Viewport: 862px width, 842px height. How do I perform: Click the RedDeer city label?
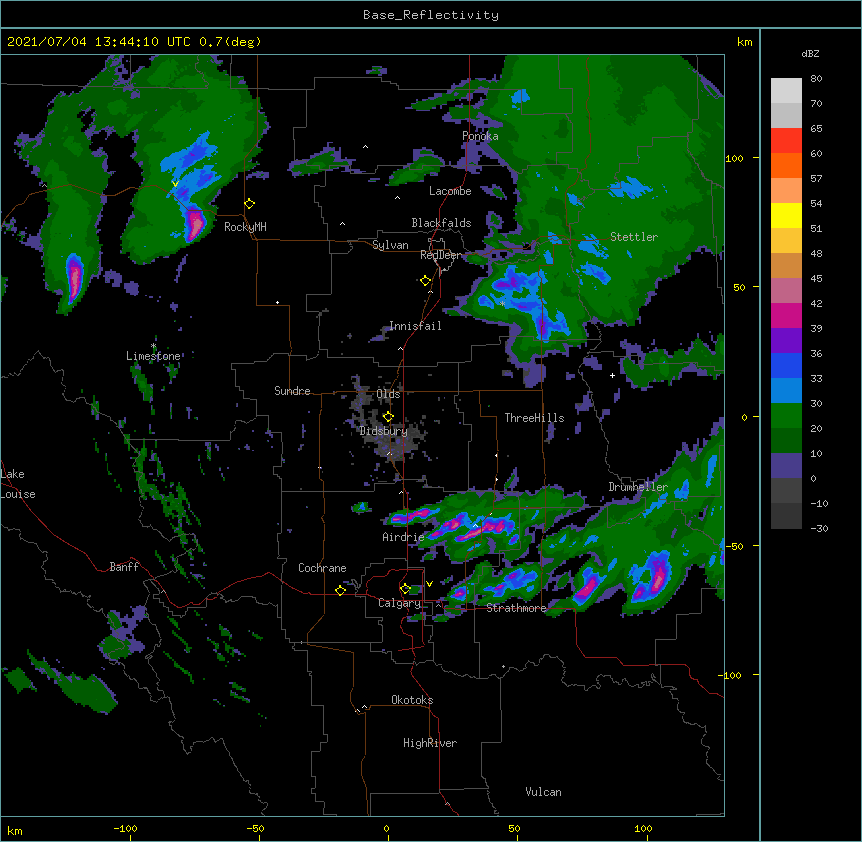coord(441,255)
